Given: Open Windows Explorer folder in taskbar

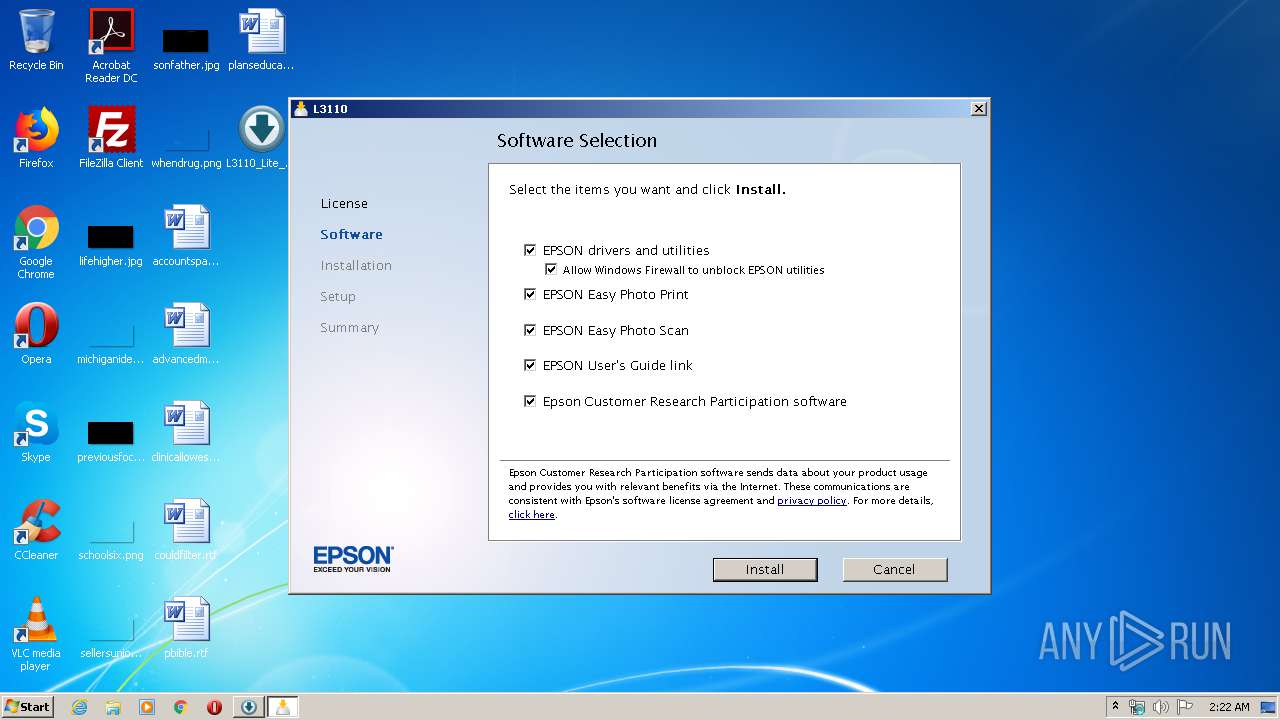Looking at the screenshot, I should click(x=113, y=707).
